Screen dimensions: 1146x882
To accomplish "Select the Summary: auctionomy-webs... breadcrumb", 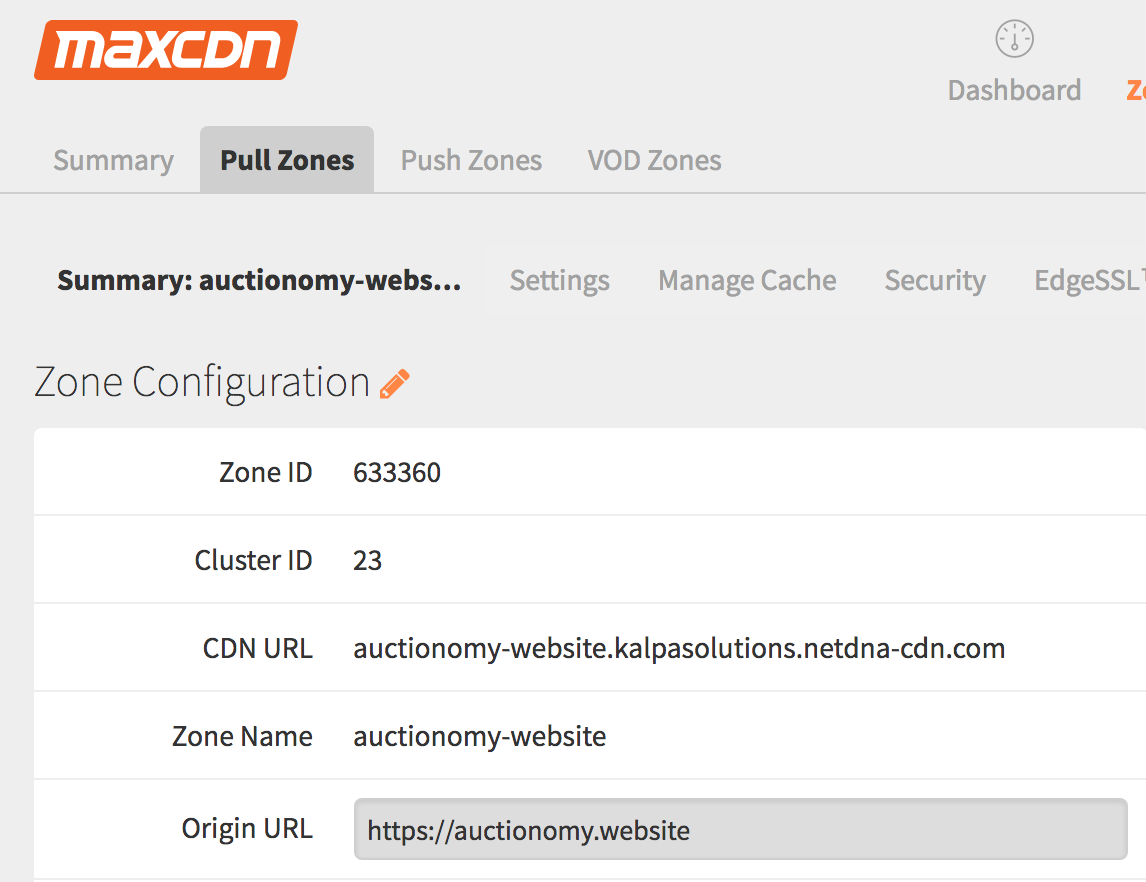I will point(258,280).
